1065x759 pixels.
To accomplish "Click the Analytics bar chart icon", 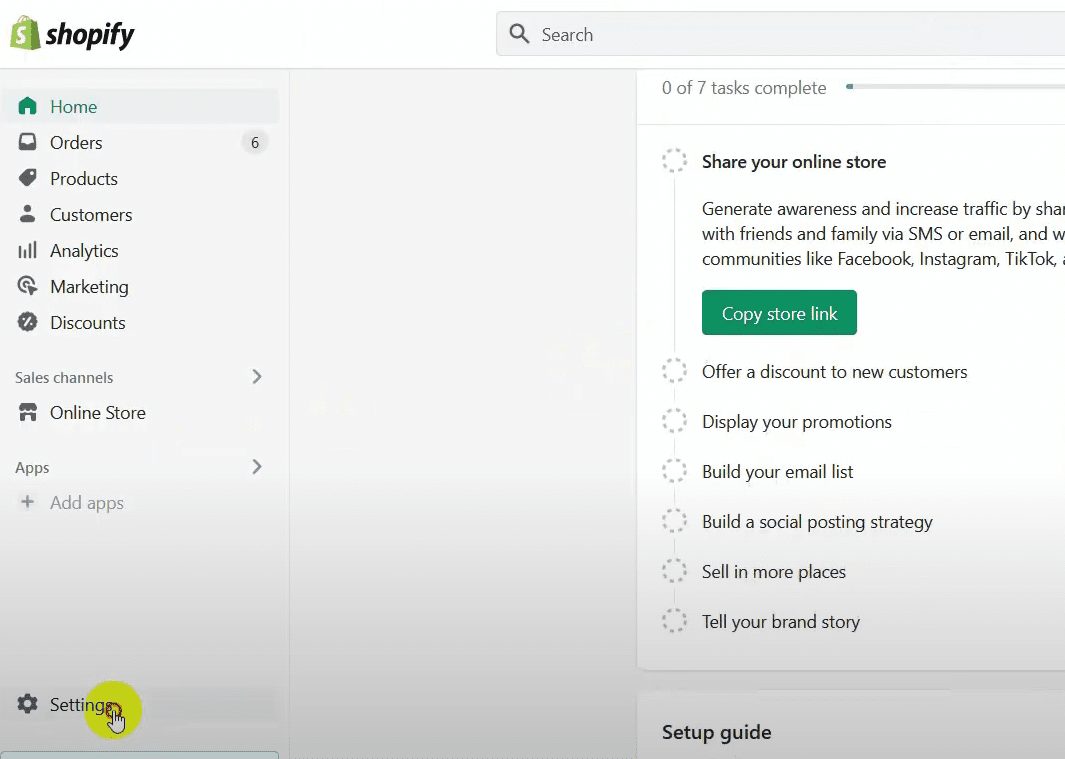I will point(28,250).
